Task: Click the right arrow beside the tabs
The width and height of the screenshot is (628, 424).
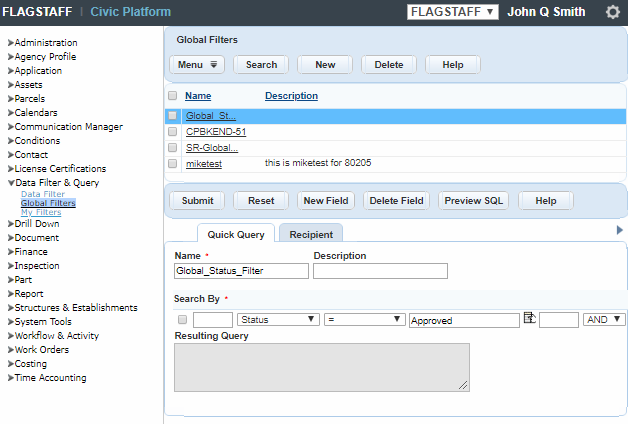Action: point(620,230)
